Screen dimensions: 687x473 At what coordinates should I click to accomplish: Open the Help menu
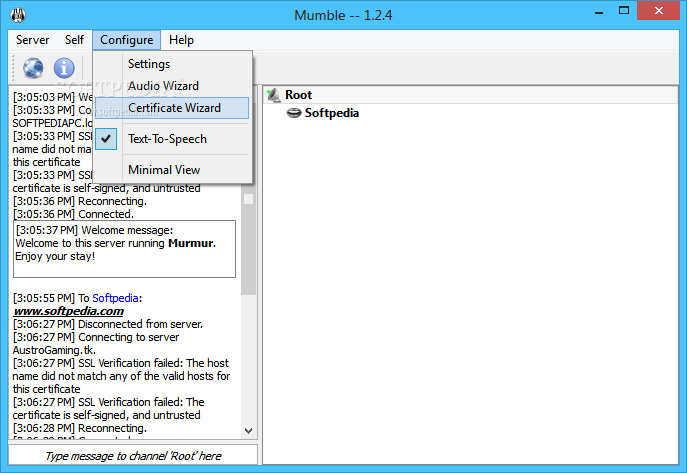coord(181,40)
